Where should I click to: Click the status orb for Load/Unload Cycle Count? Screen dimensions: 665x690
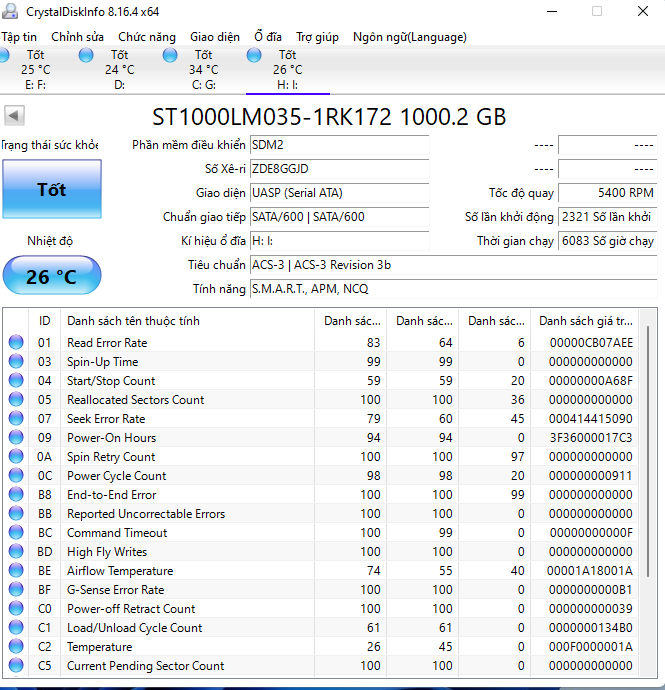coord(16,627)
